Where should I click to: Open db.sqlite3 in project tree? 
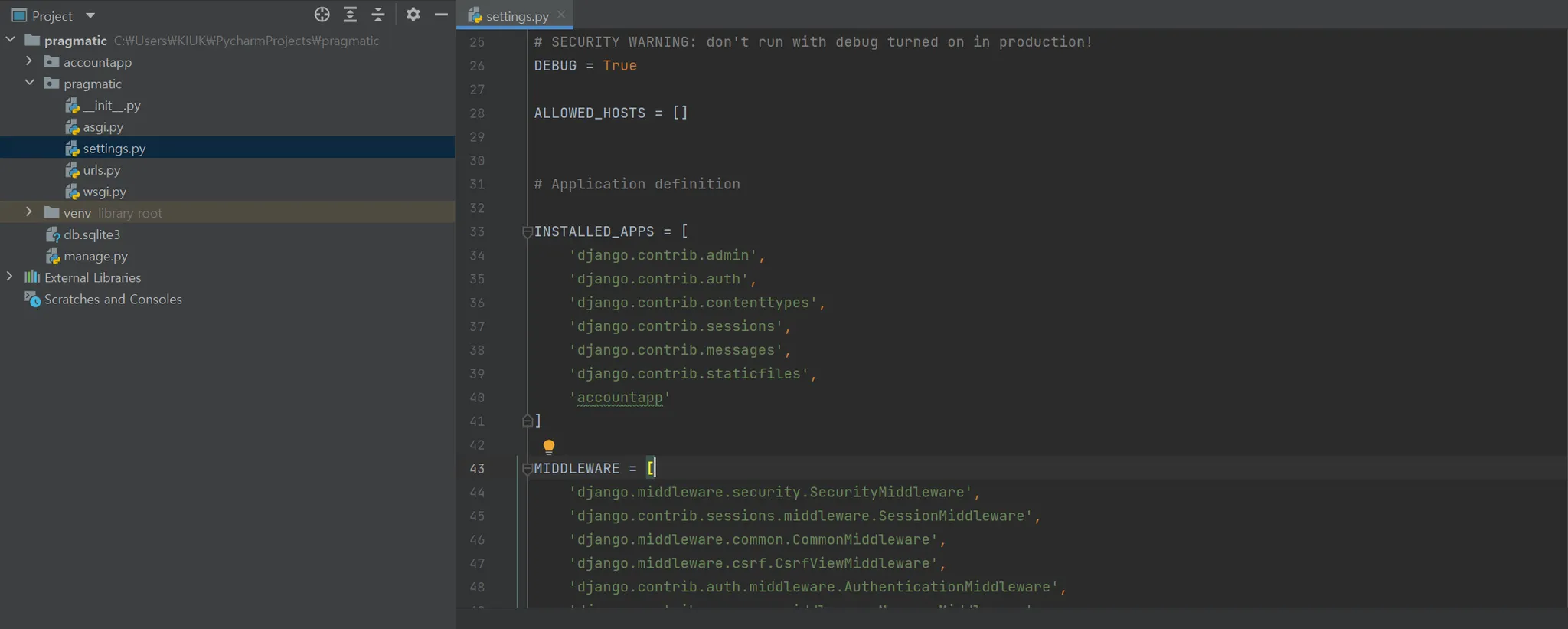[92, 234]
